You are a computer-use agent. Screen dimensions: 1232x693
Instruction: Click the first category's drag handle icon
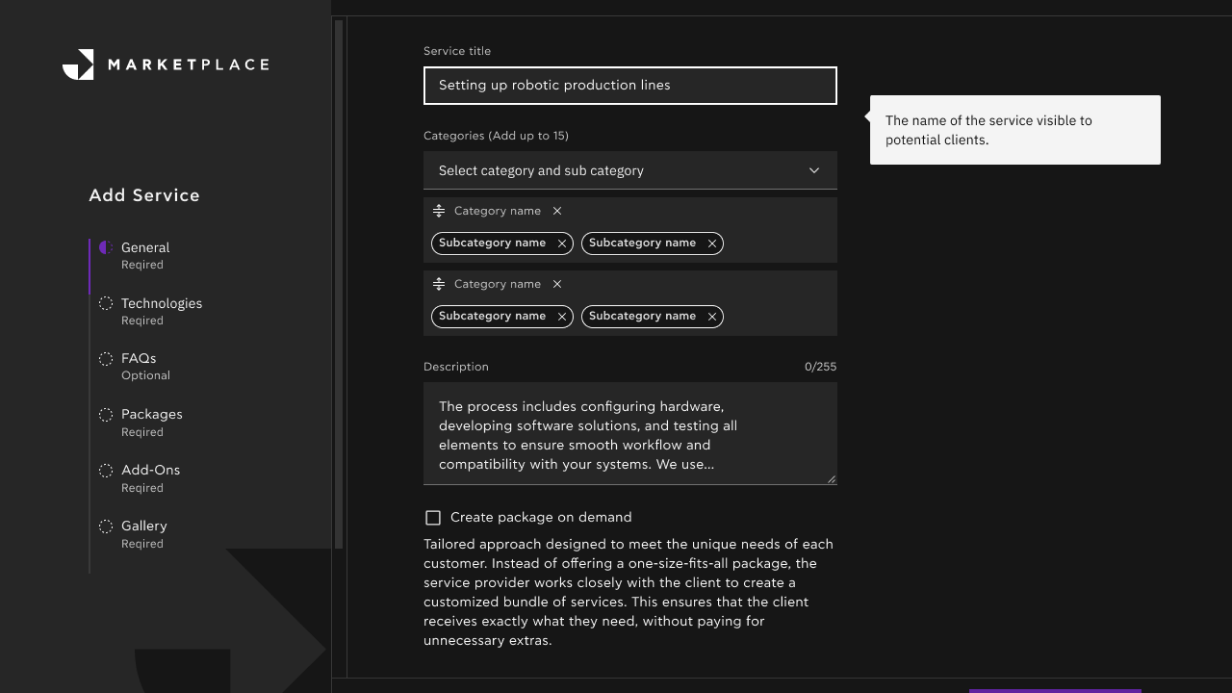tap(439, 211)
